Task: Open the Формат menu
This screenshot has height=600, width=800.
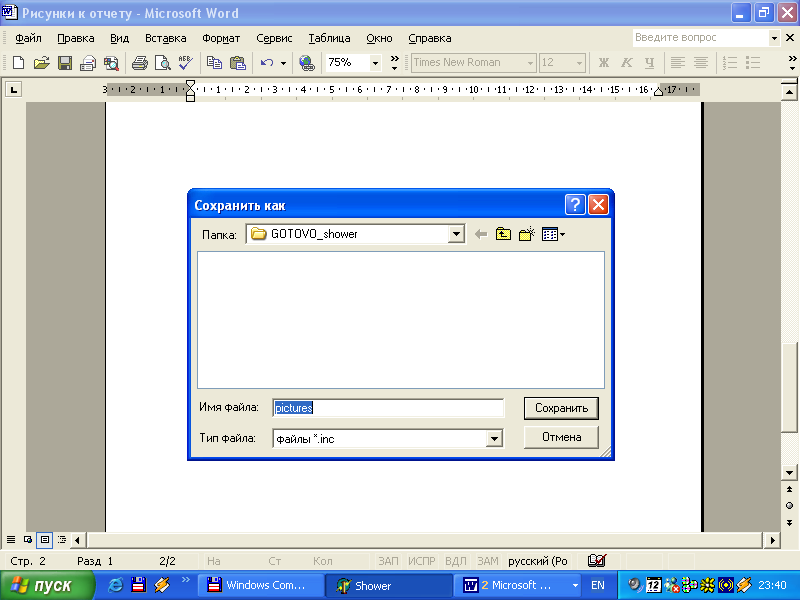Action: (x=221, y=38)
